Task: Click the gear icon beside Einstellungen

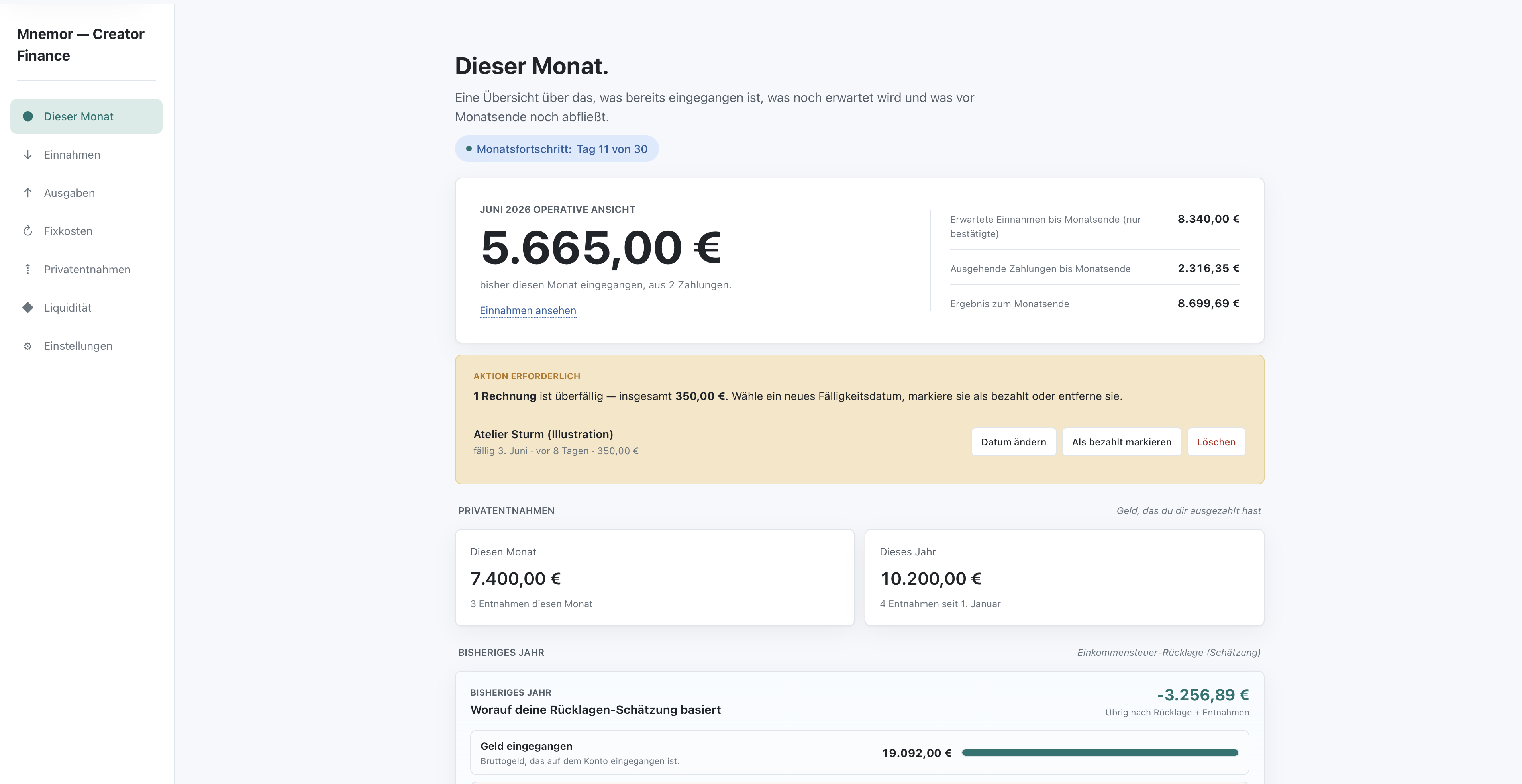Action: [x=28, y=346]
